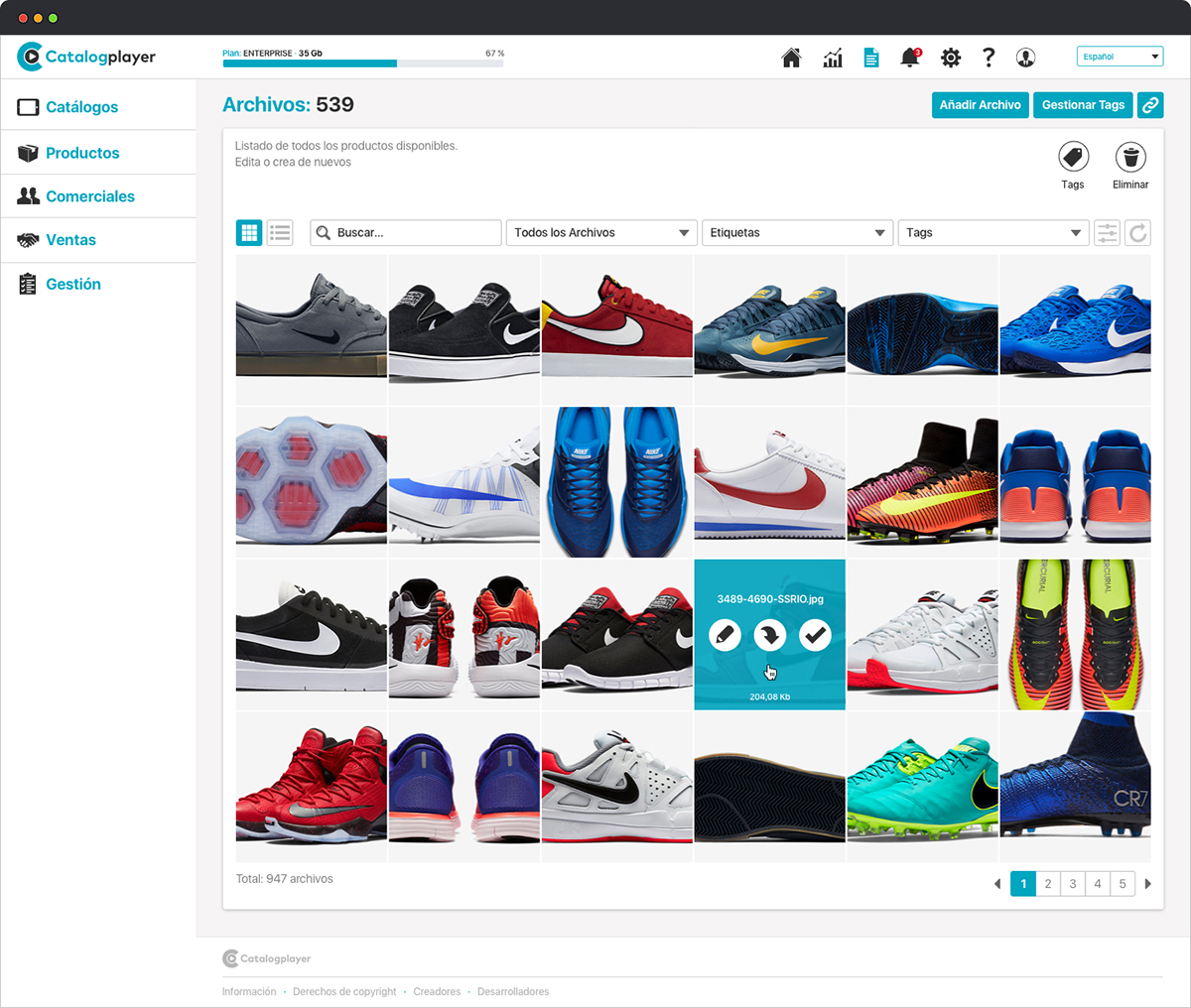Image resolution: width=1191 pixels, height=1008 pixels.
Task: Click the pencil edit icon on 3489-4690-SSRIO.jpg
Action: tap(726, 635)
